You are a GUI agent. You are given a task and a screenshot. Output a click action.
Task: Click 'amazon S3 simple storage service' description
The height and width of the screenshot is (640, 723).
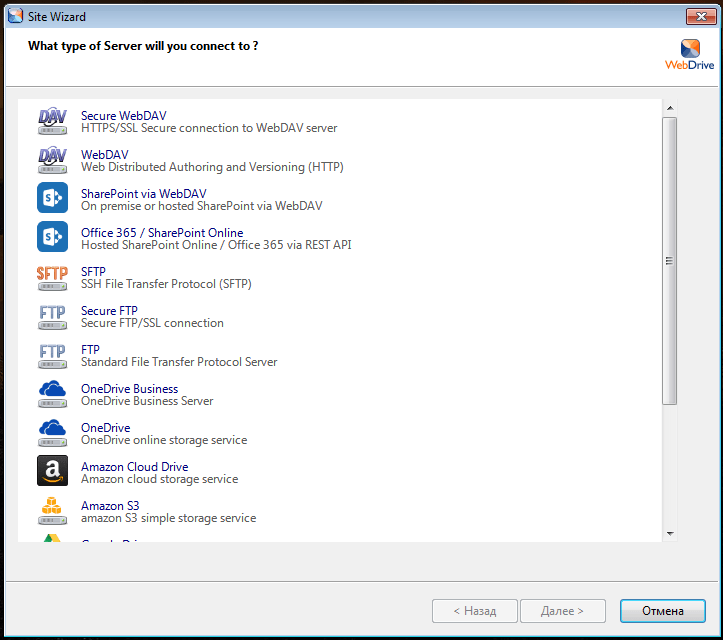(169, 518)
